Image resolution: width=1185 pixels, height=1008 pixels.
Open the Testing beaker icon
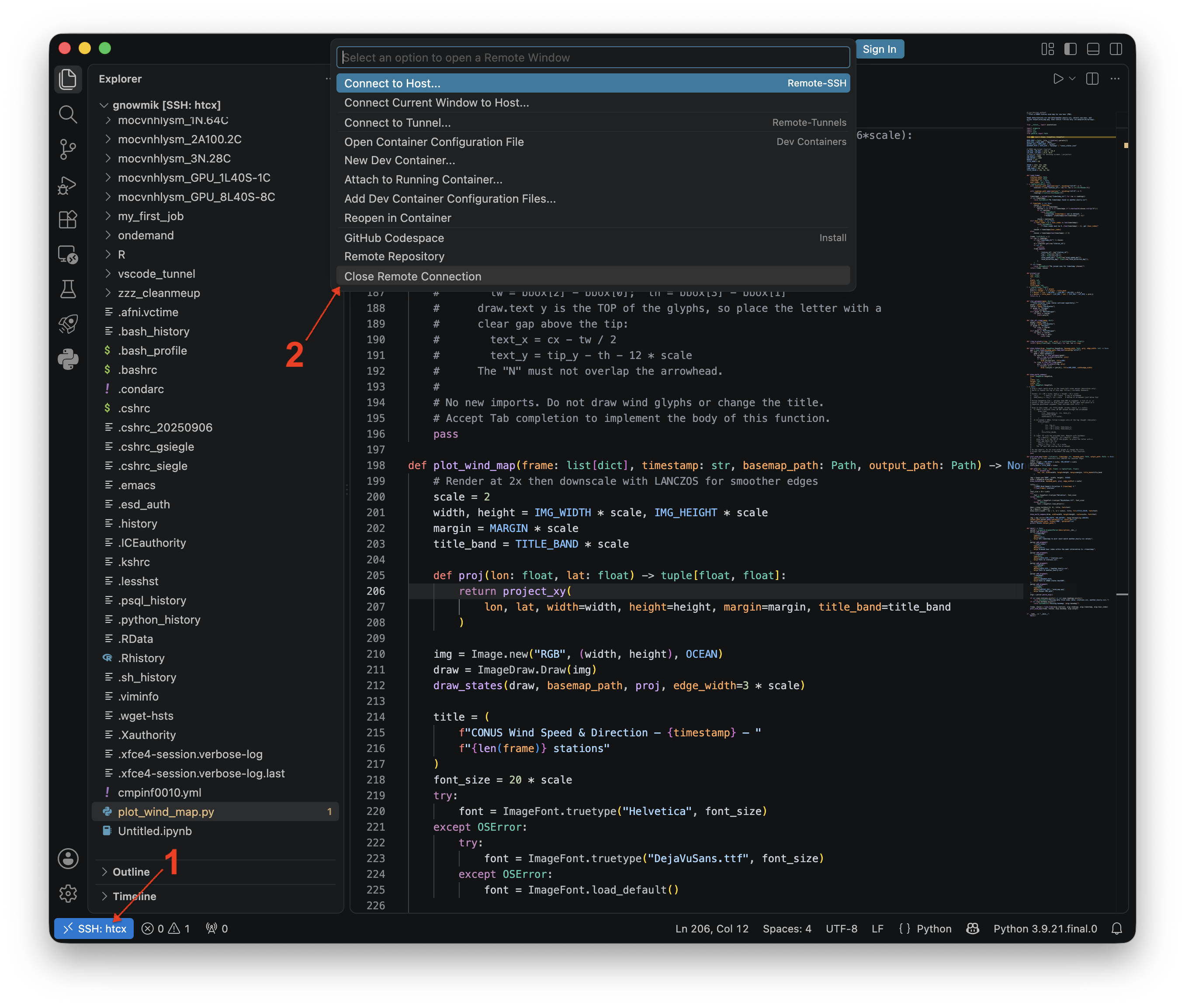[67, 289]
